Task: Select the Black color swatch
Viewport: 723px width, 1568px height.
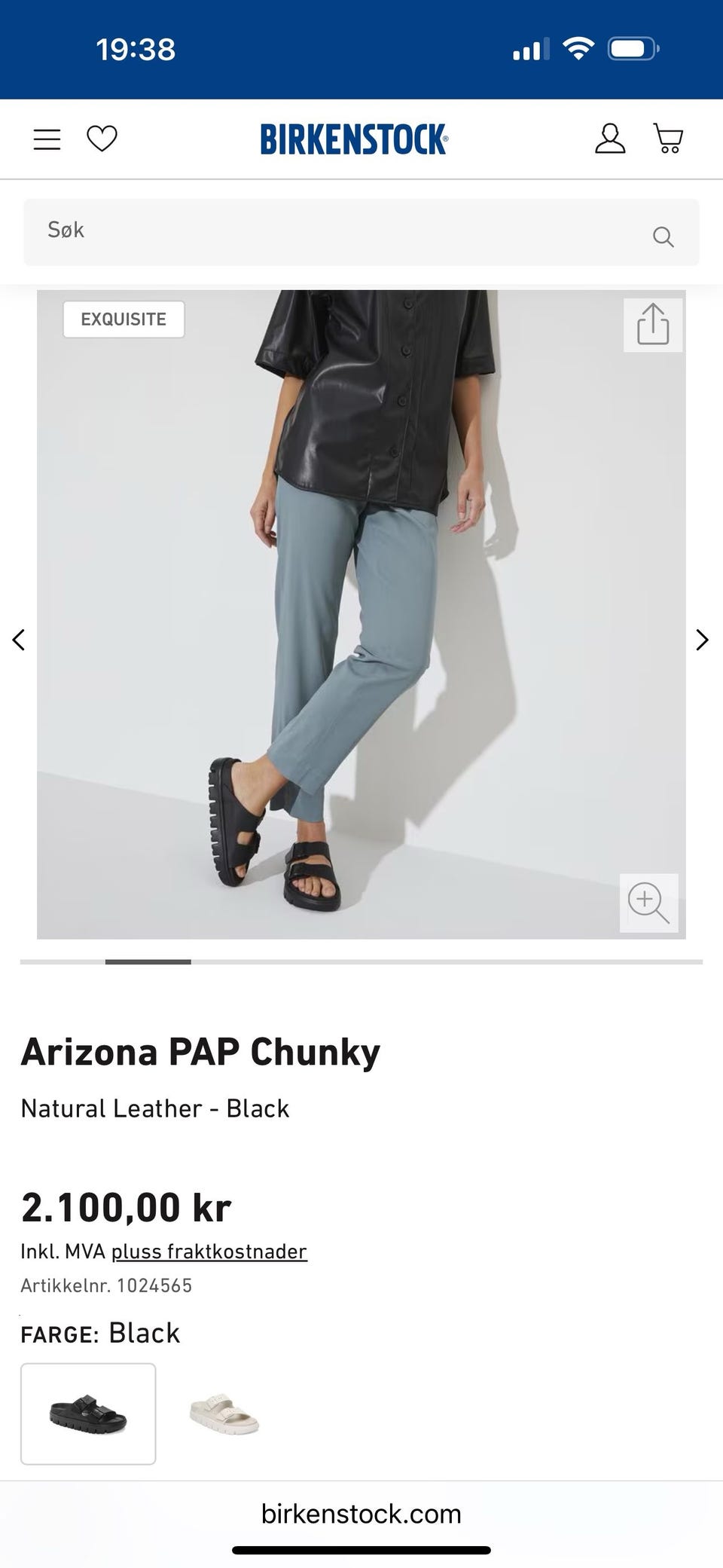Action: click(x=88, y=1414)
